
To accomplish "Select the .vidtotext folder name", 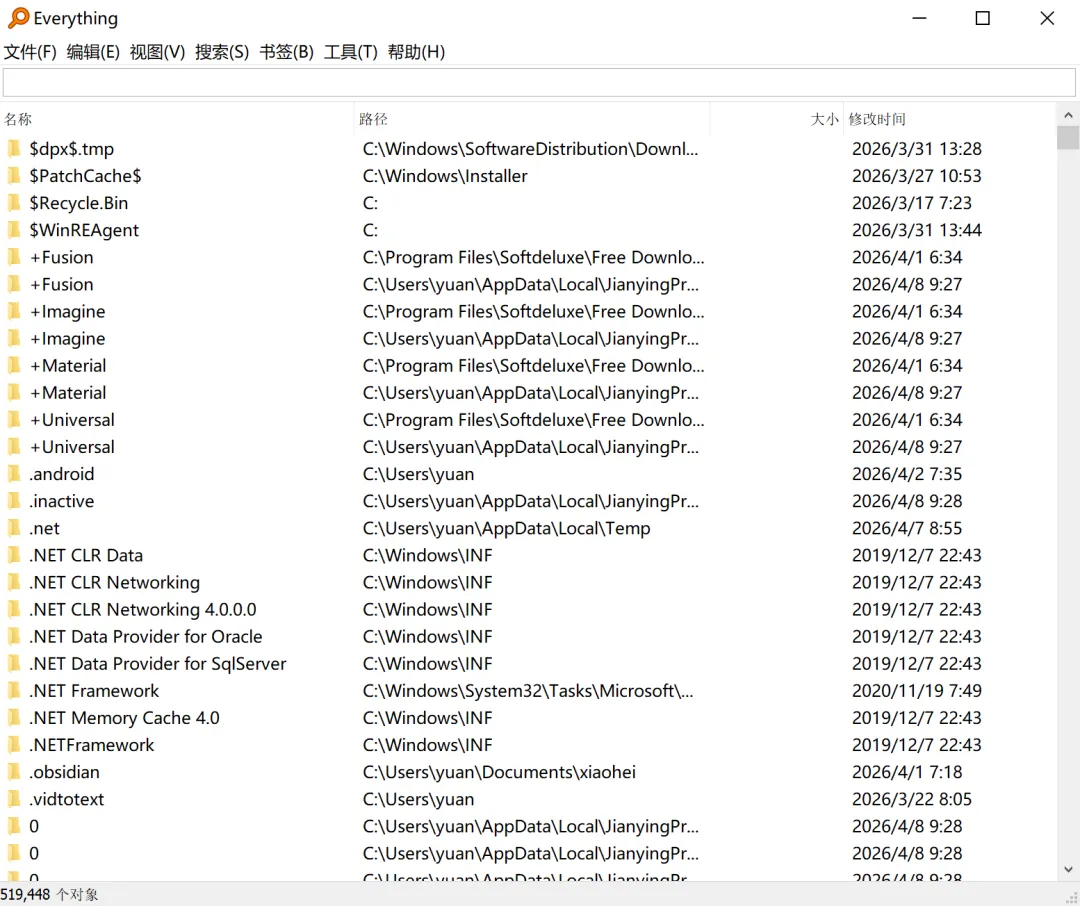I will point(66,799).
